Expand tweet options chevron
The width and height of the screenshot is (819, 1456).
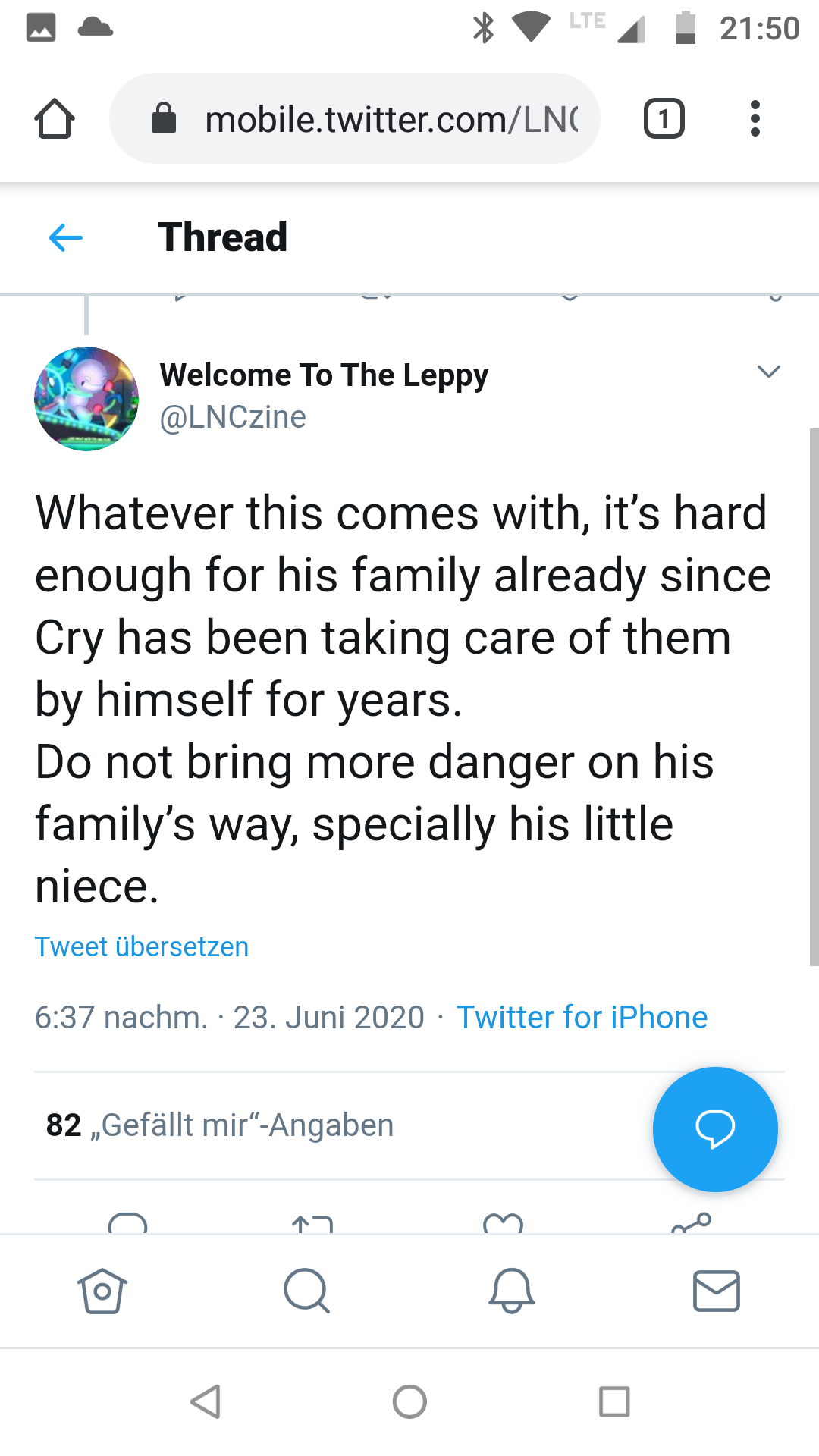point(769,372)
